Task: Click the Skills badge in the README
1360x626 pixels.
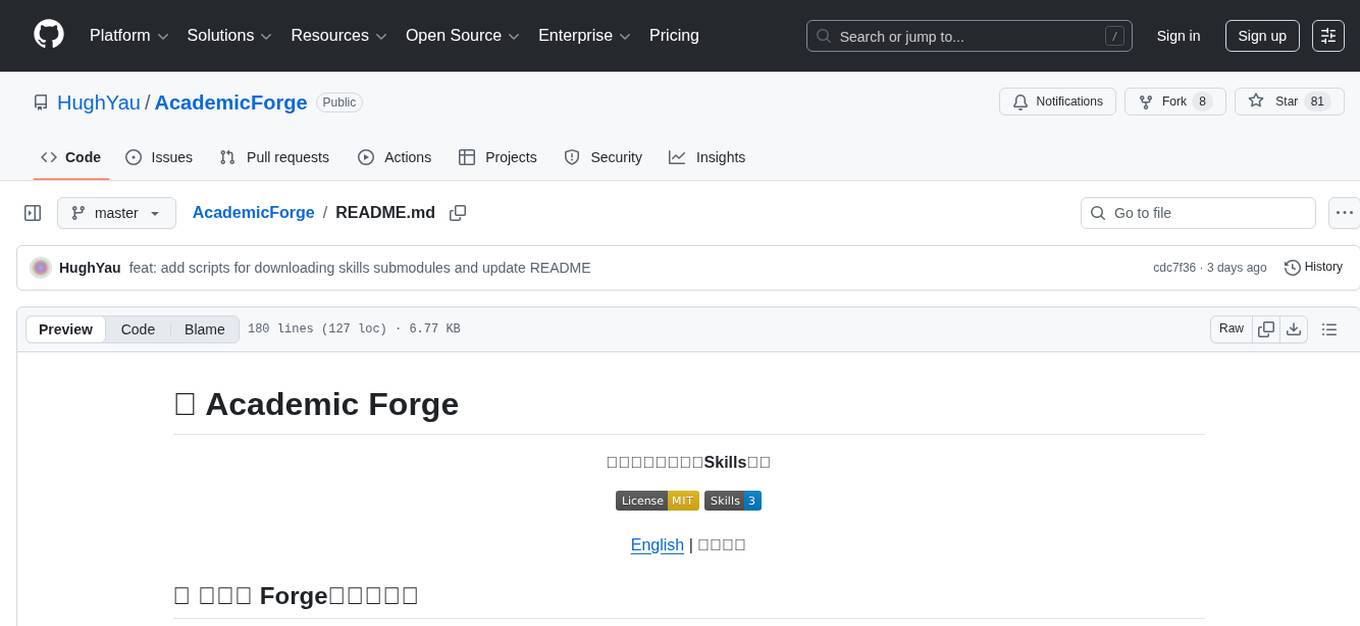Action: pyautogui.click(x=733, y=500)
